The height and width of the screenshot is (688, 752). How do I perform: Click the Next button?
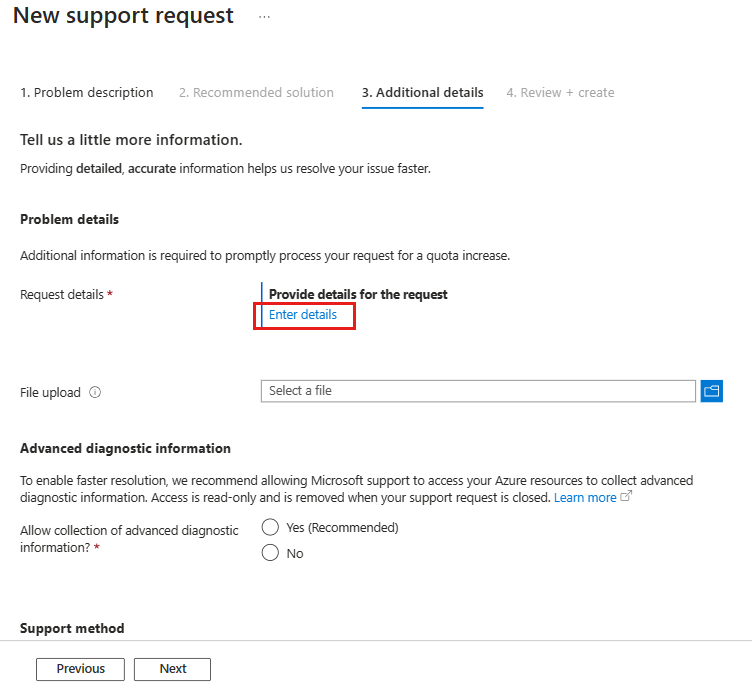172,669
